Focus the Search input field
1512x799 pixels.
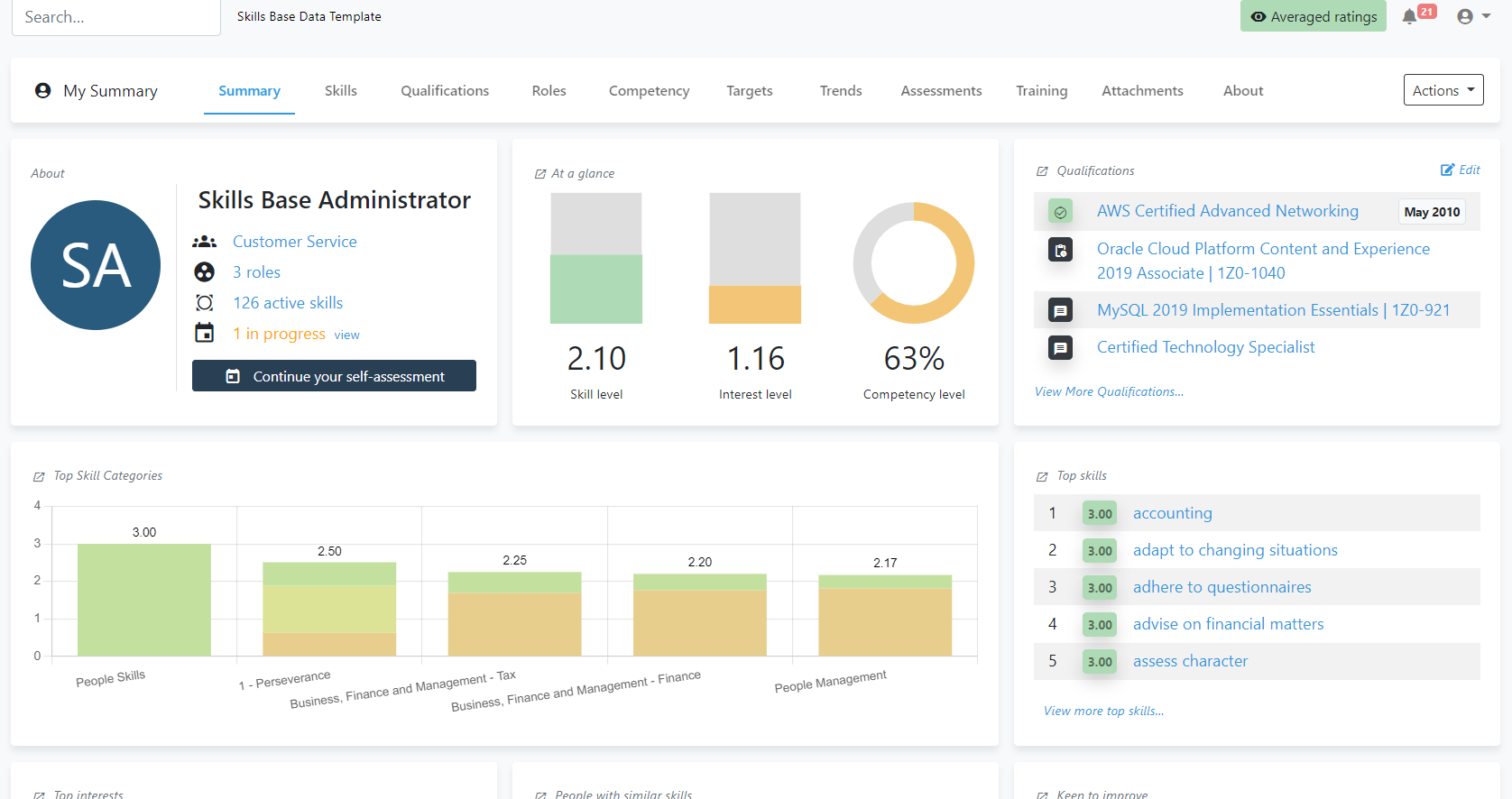(x=115, y=17)
